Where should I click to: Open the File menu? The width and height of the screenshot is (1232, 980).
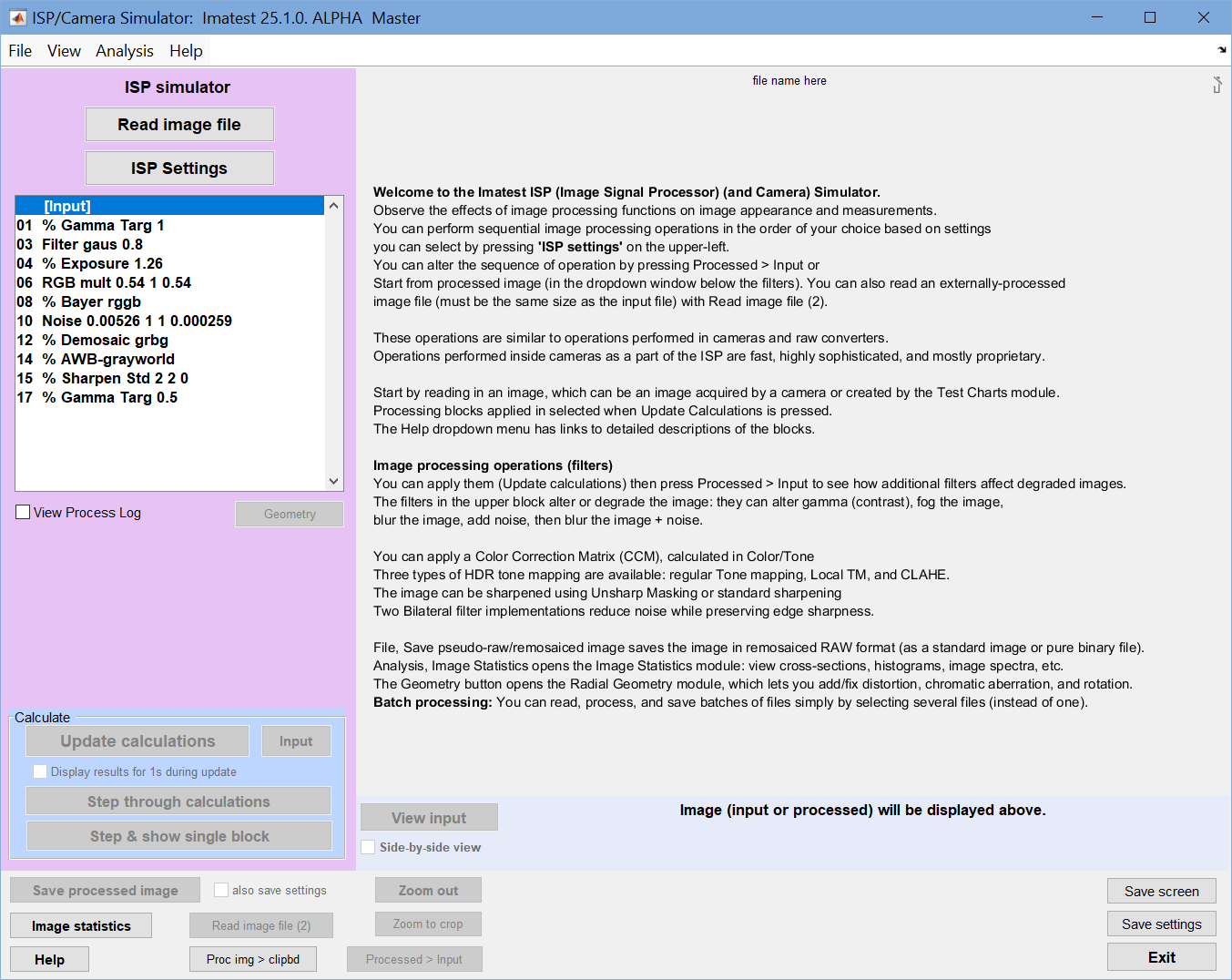[x=20, y=51]
